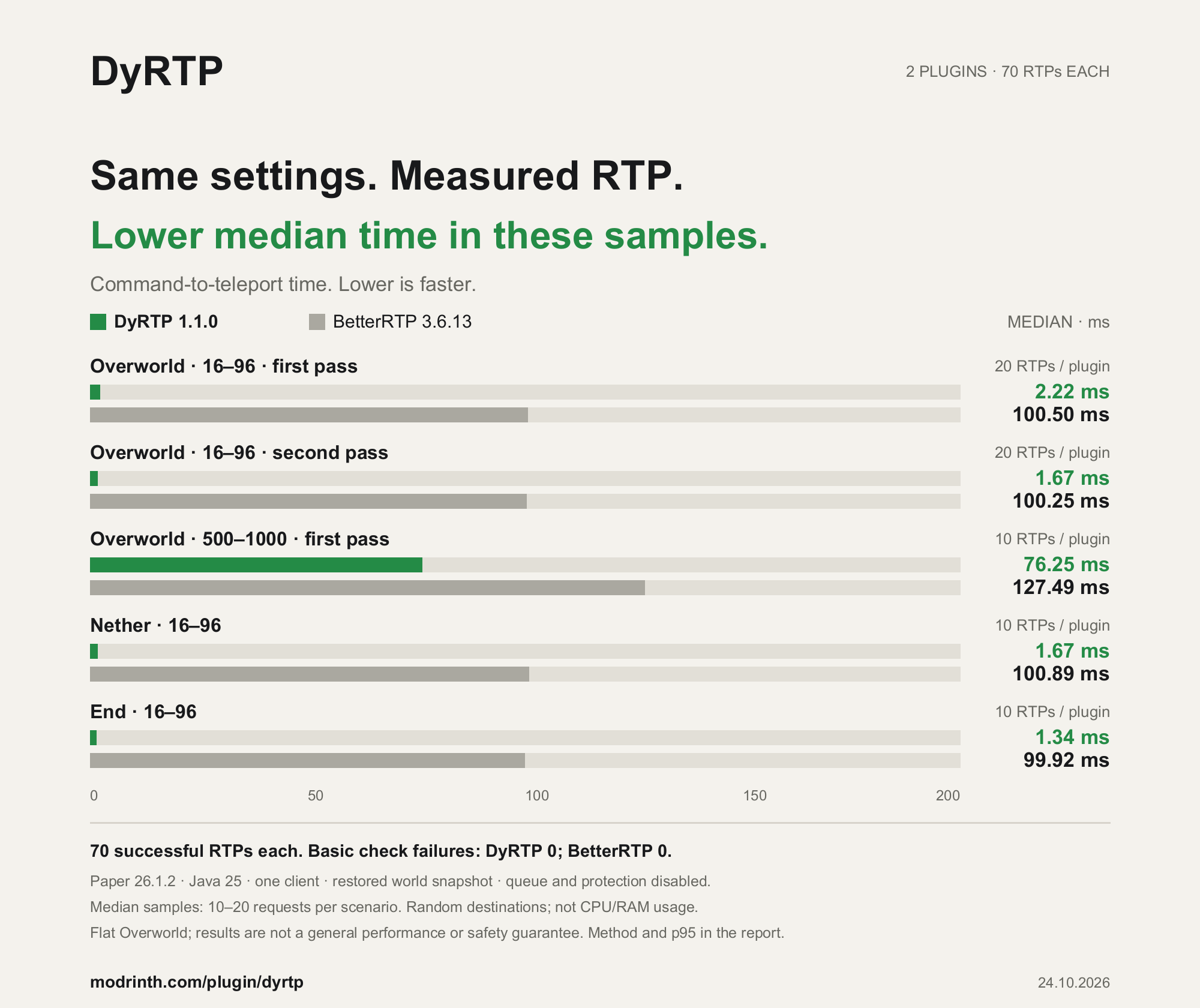Click 'Overworld · 16–96 · first pass' heading
Viewport: 1200px width, 1008px height.
(x=224, y=366)
